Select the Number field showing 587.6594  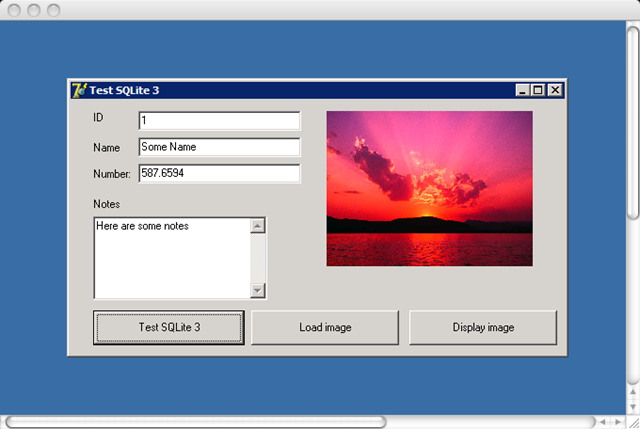click(219, 173)
